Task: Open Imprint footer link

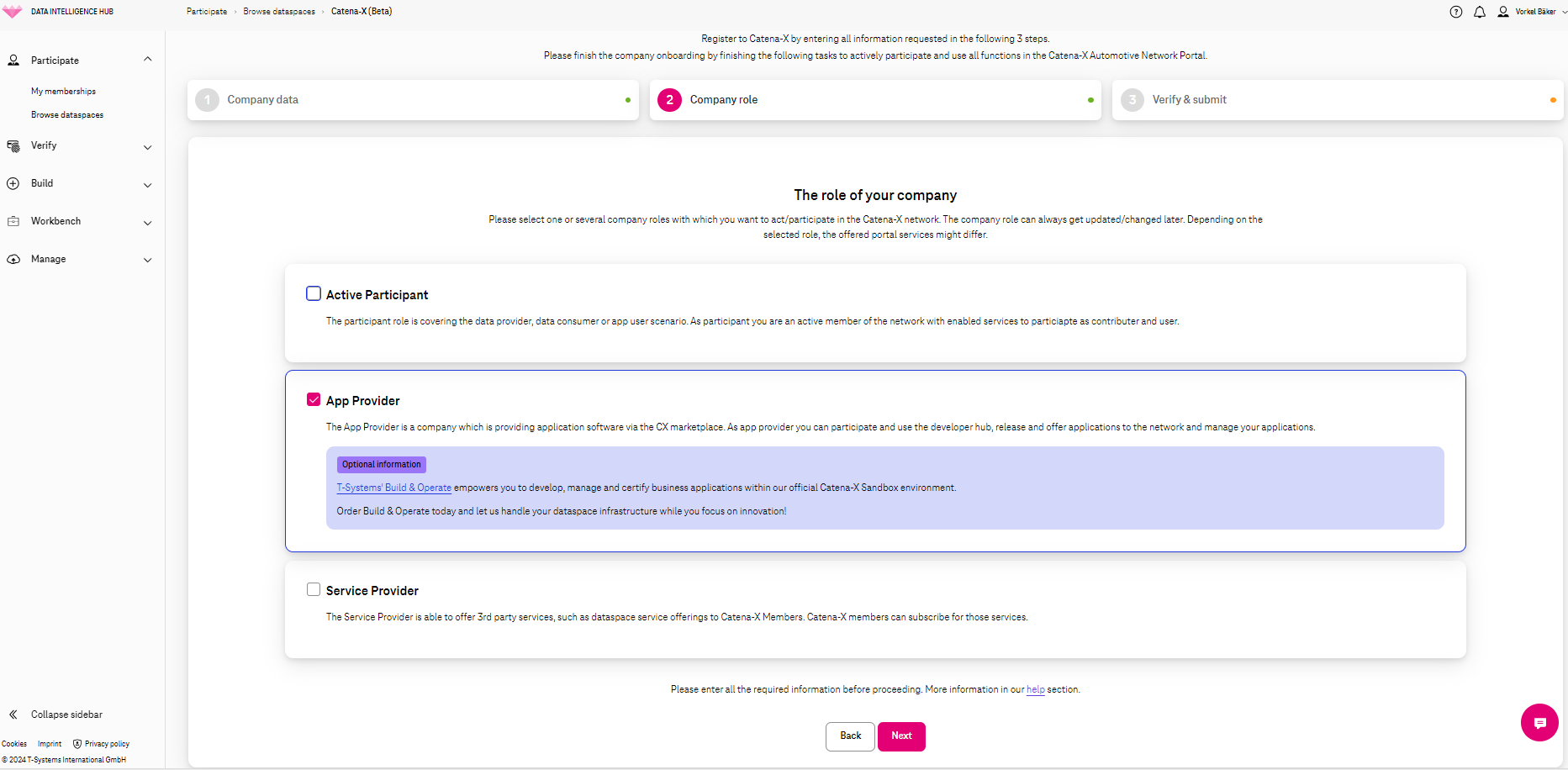Action: tap(50, 744)
